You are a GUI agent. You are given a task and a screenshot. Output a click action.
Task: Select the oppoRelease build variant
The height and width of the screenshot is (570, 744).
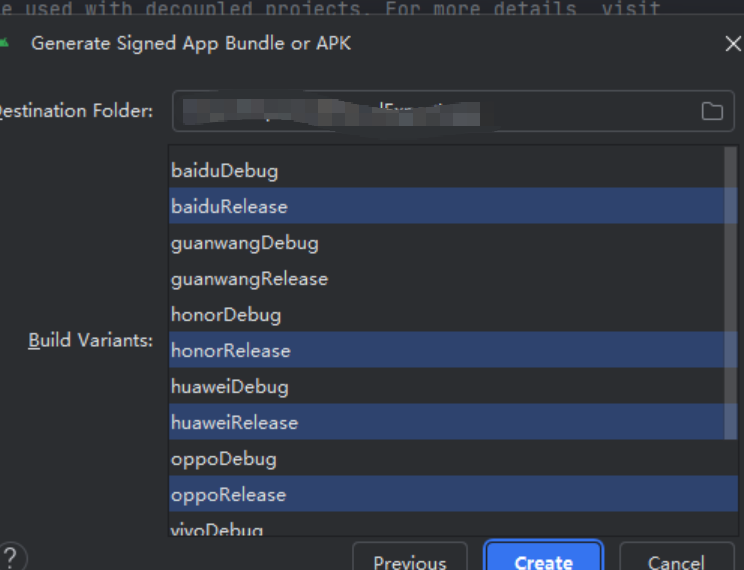(453, 495)
